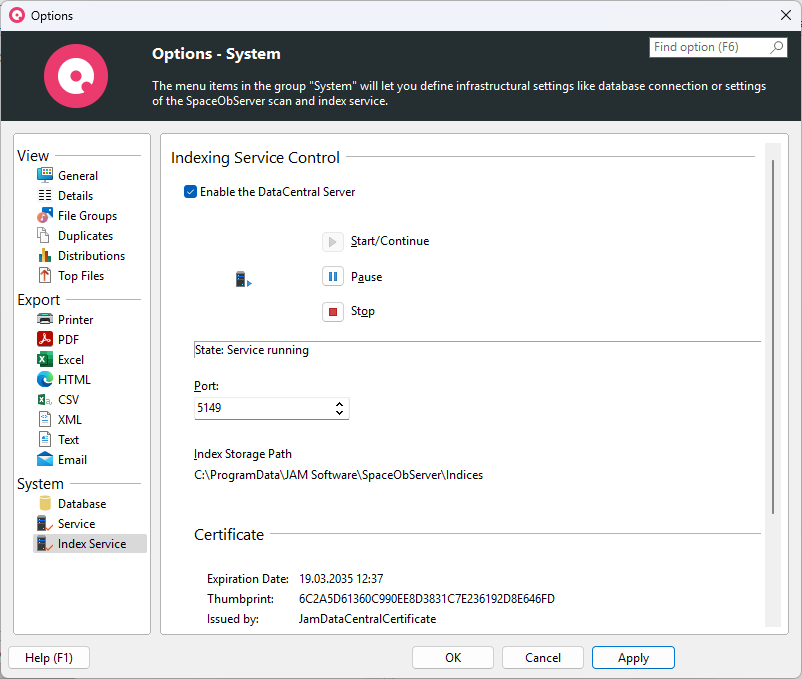The height and width of the screenshot is (679, 802).
Task: Select the Excel export page
Action: coord(71,359)
